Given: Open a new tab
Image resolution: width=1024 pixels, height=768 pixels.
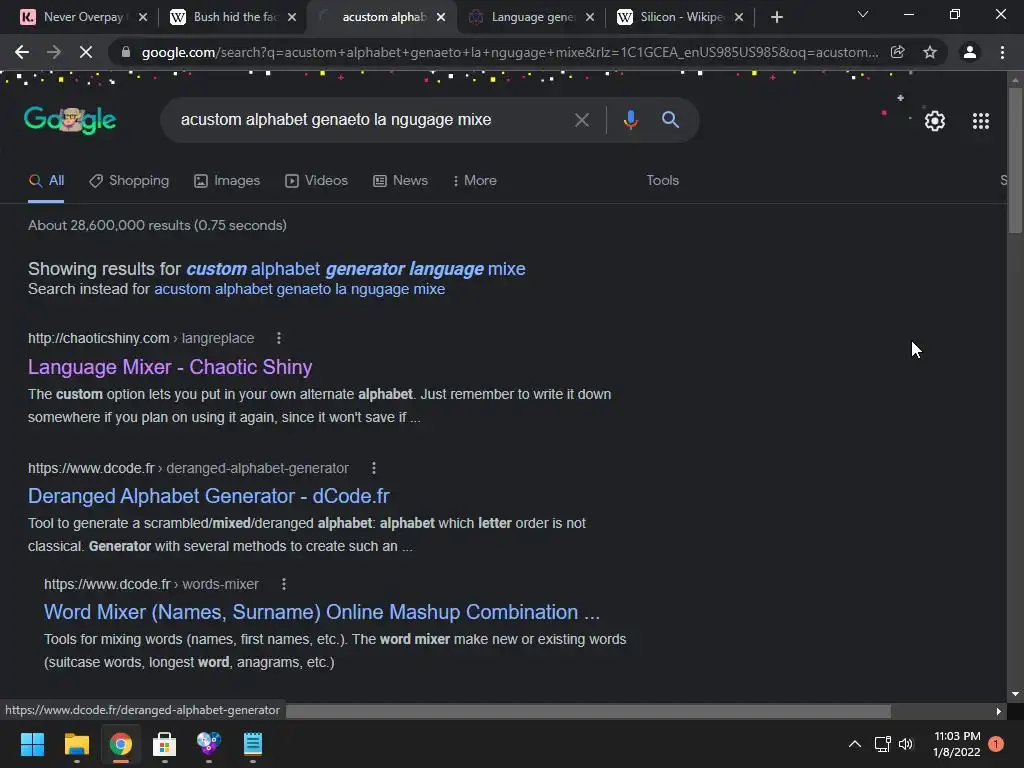Looking at the screenshot, I should [776, 17].
